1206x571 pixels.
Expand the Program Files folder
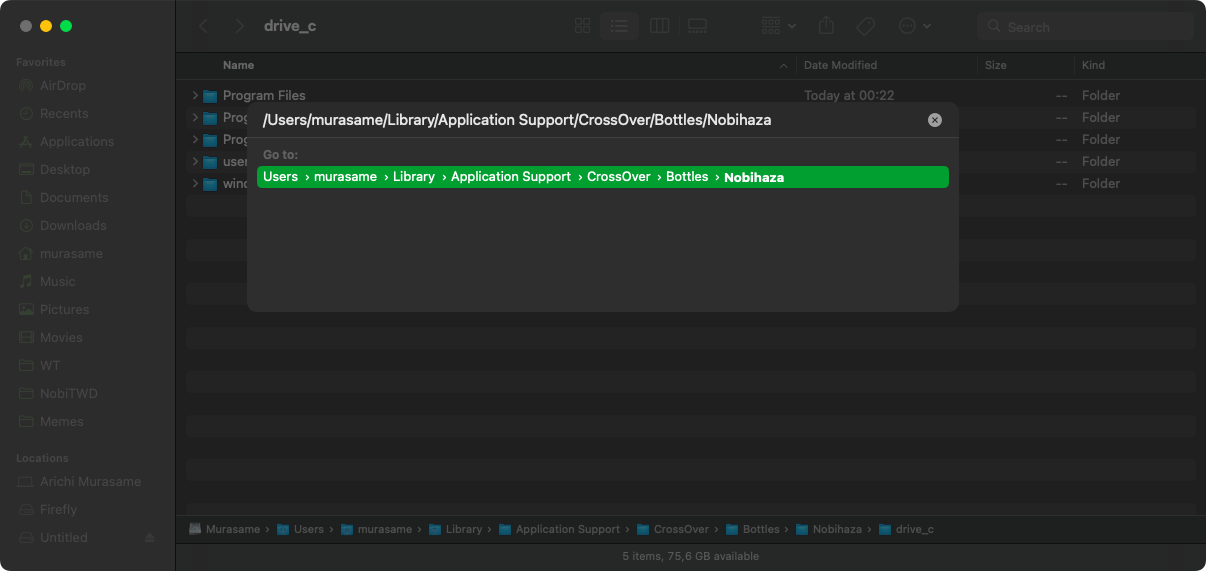click(195, 96)
